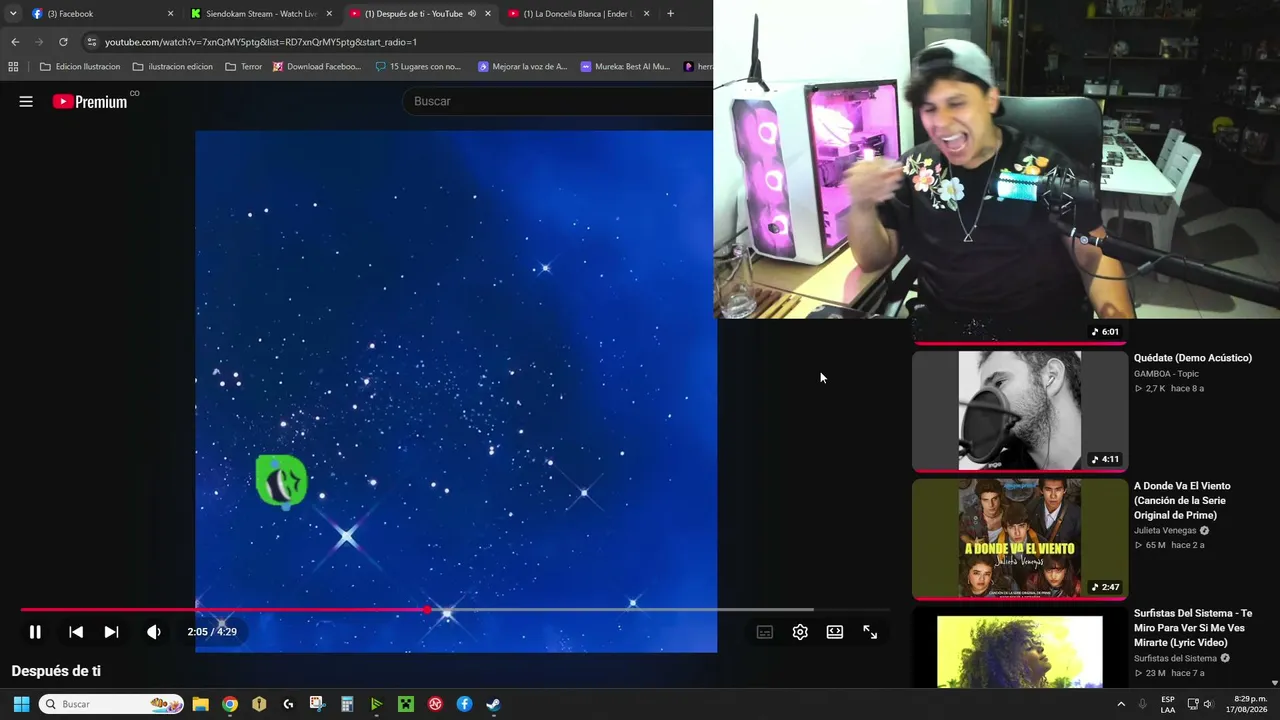Viewport: 1280px width, 720px height.
Task: Open the Download Facebook bookmark
Action: tap(317, 67)
